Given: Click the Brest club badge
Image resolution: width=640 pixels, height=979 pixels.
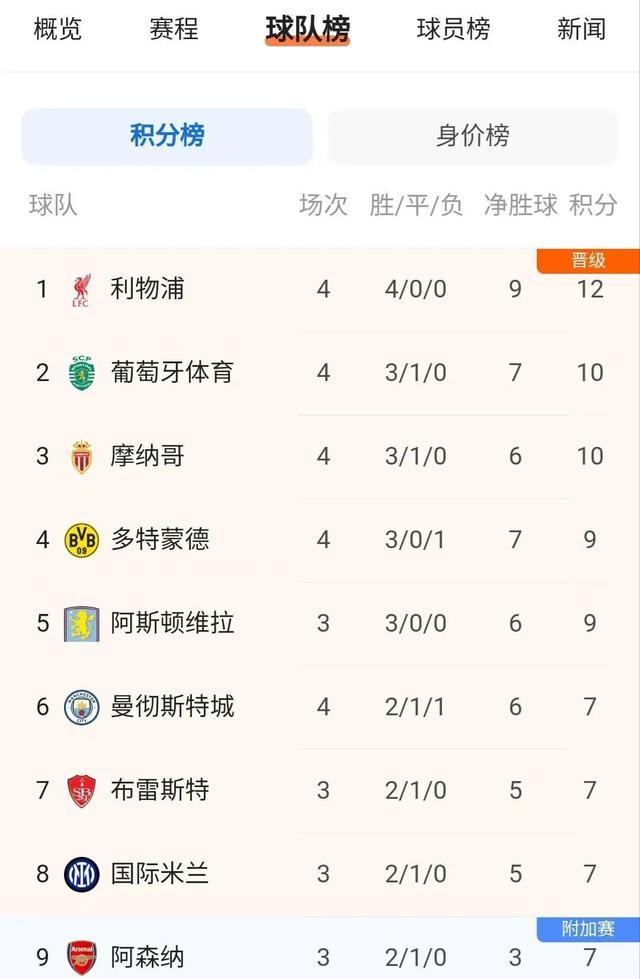Looking at the screenshot, I should (84, 789).
